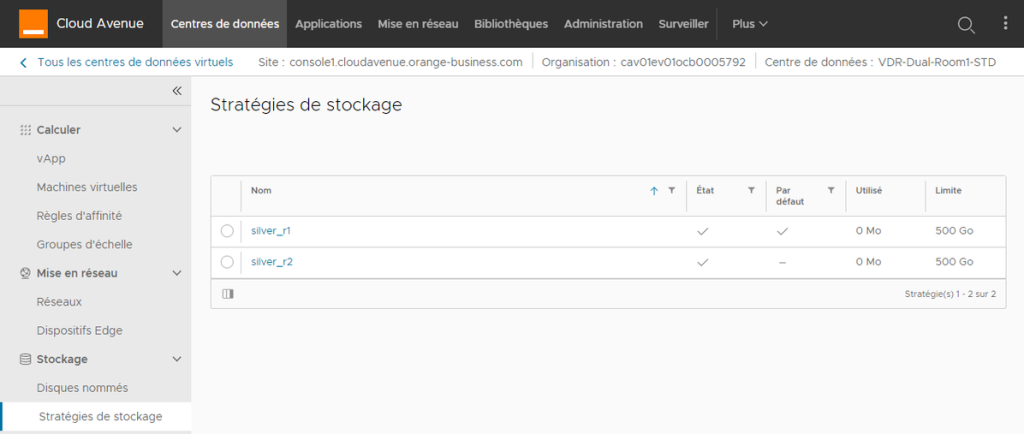1024x434 pixels.
Task: Go back to Tous les centres de données virtuels
Action: (135, 63)
